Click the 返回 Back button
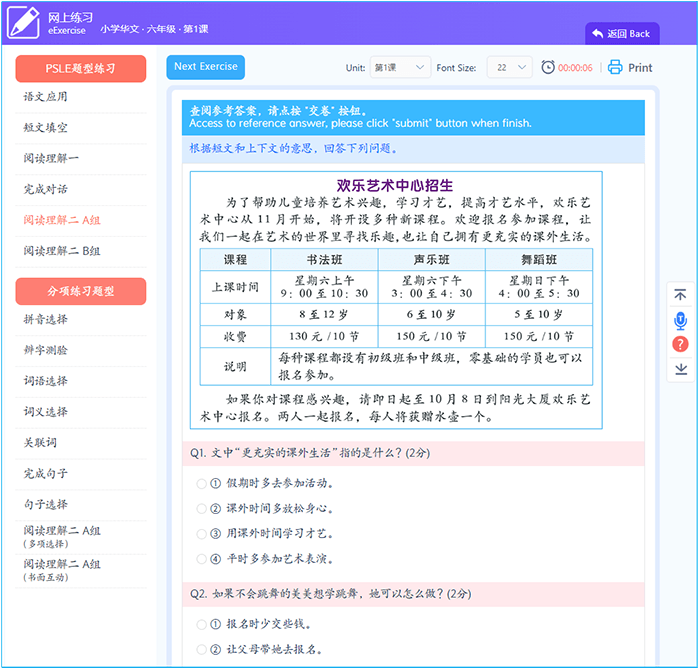The height and width of the screenshot is (670, 700). pyautogui.click(x=621, y=33)
